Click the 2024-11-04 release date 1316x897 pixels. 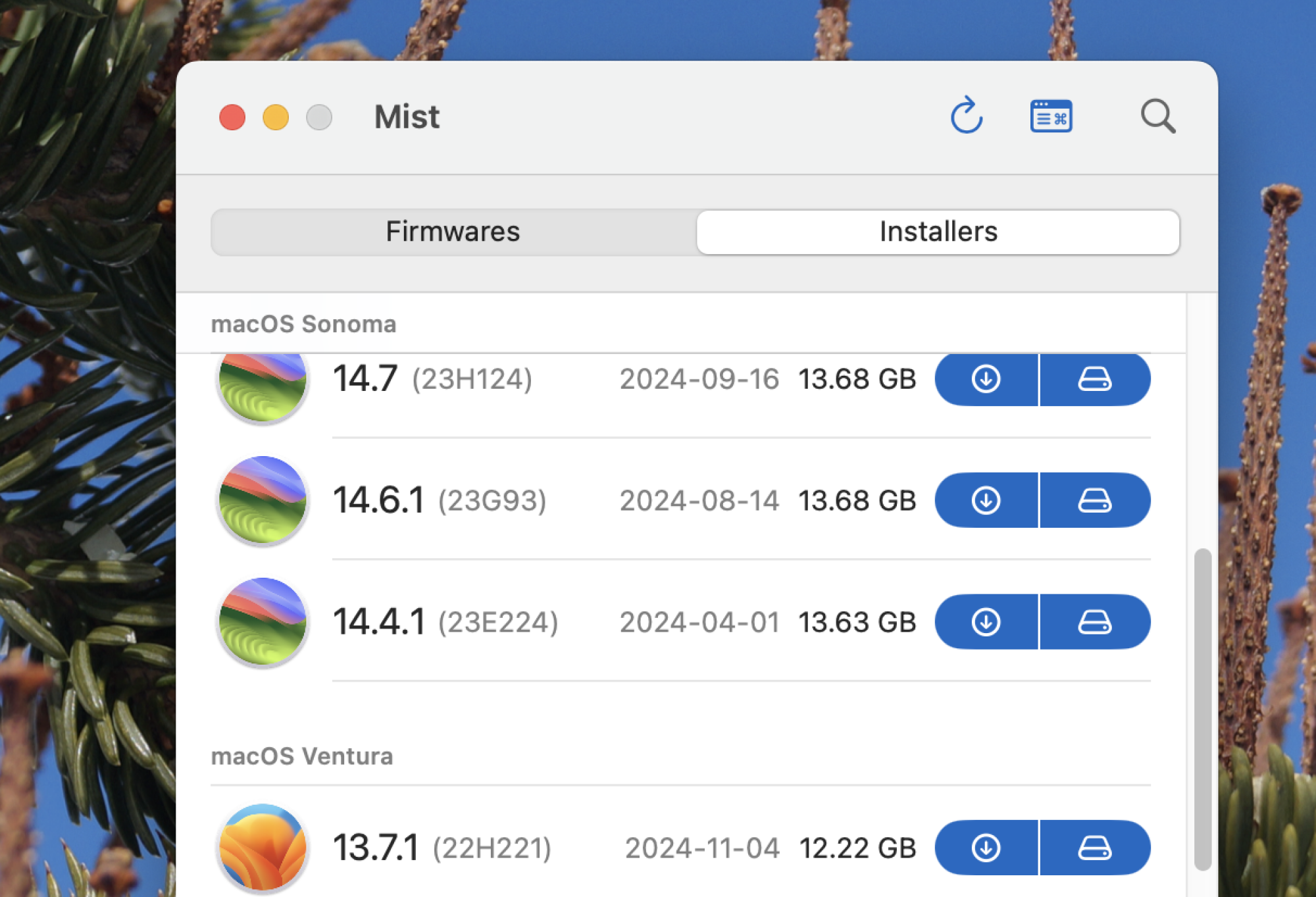[702, 848]
